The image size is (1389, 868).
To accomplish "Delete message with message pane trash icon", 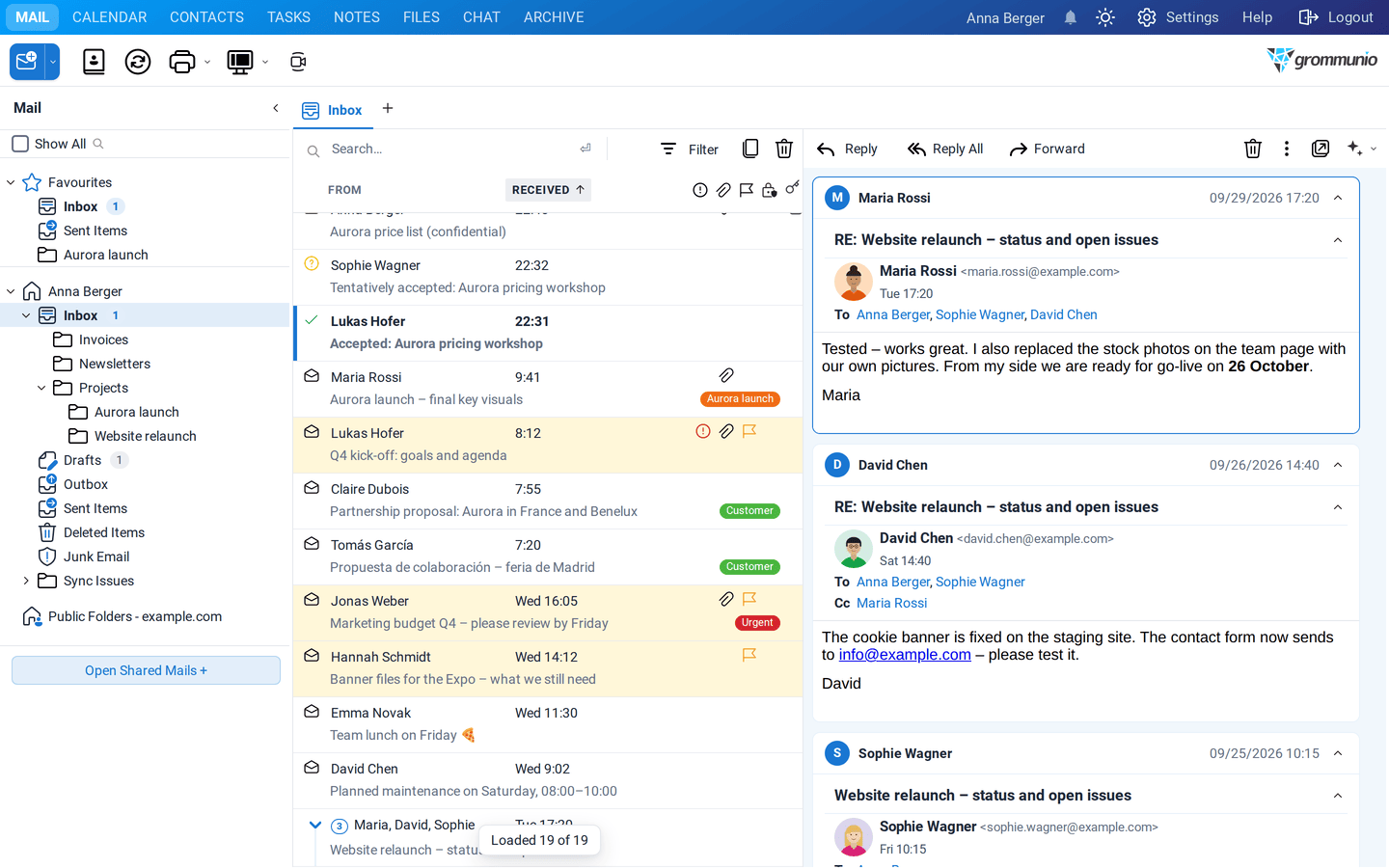I will point(1252,149).
